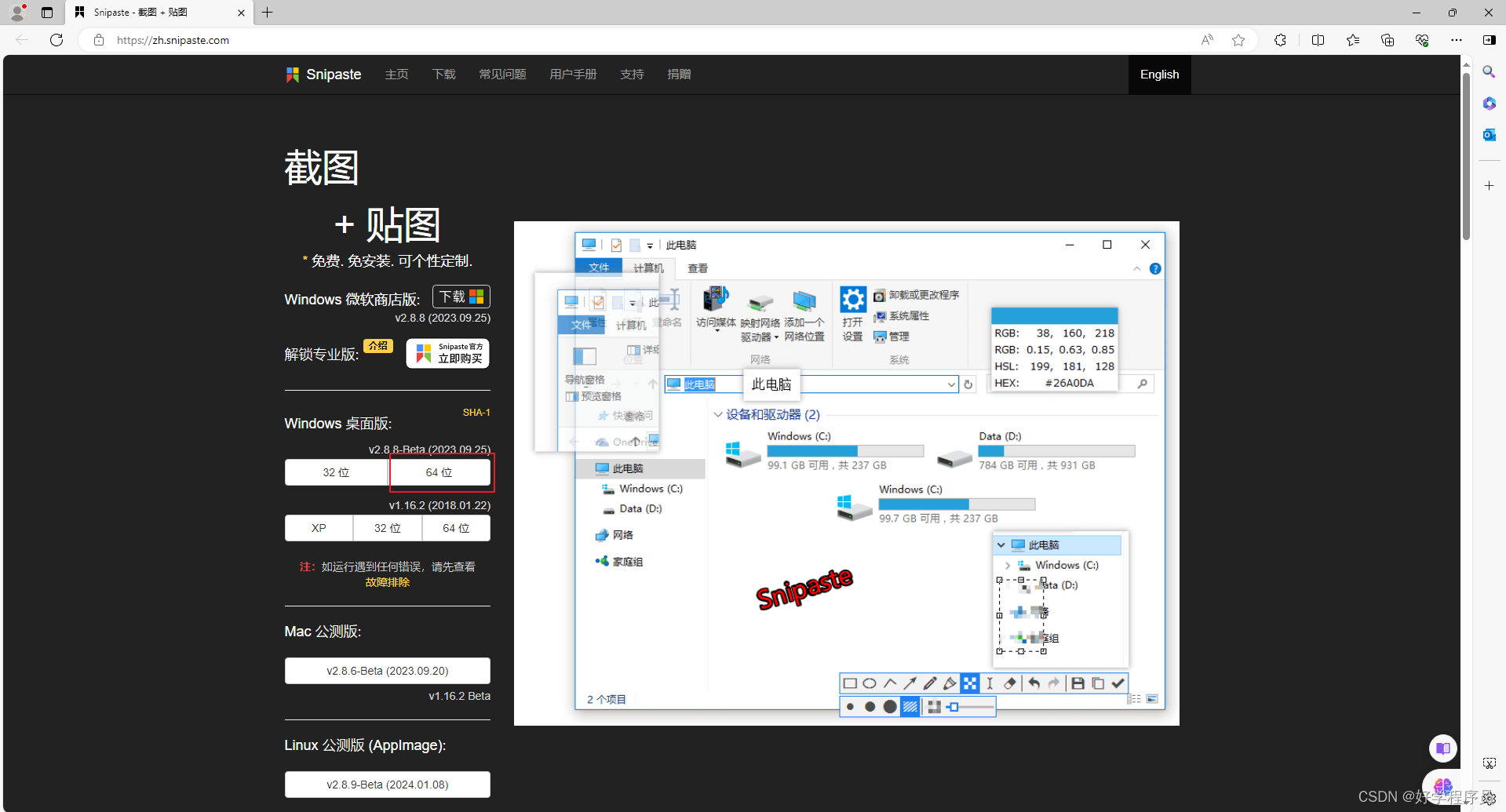Open the browser profile icon

pyautogui.click(x=17, y=13)
